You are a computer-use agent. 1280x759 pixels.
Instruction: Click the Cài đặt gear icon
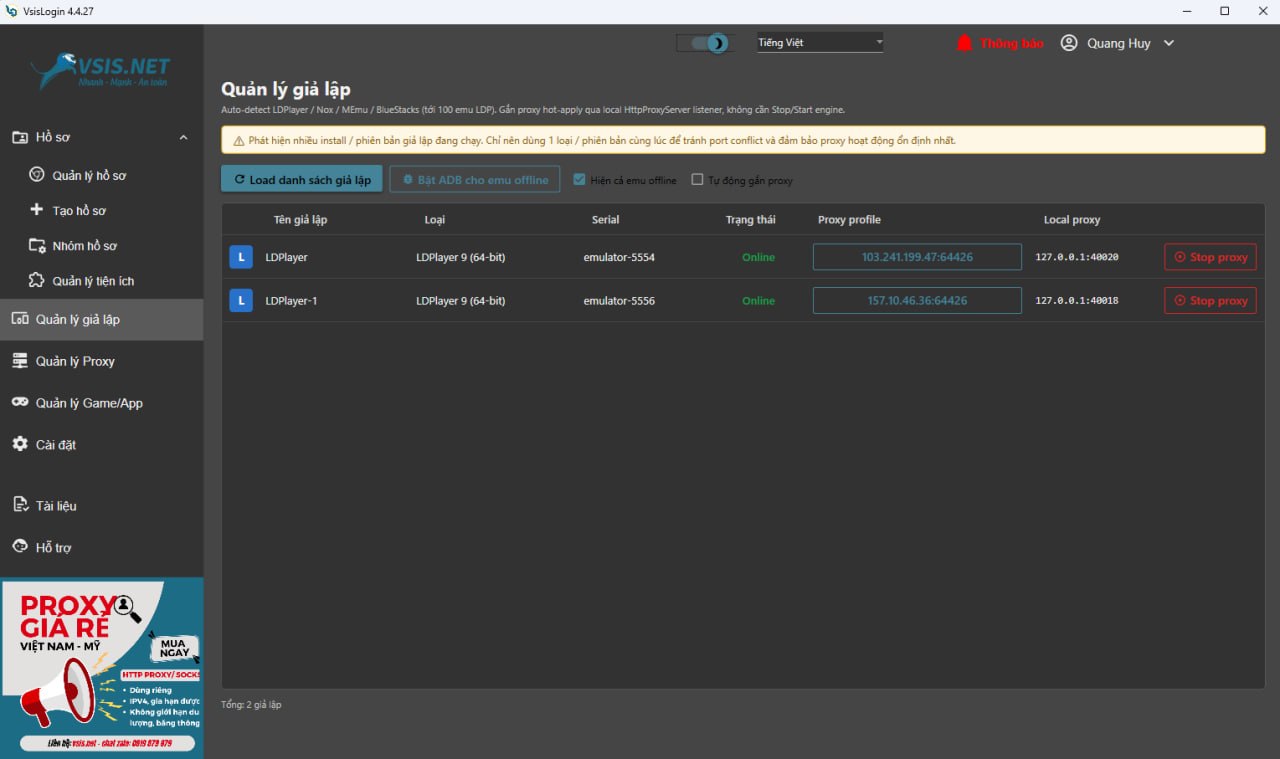pyautogui.click(x=20, y=444)
